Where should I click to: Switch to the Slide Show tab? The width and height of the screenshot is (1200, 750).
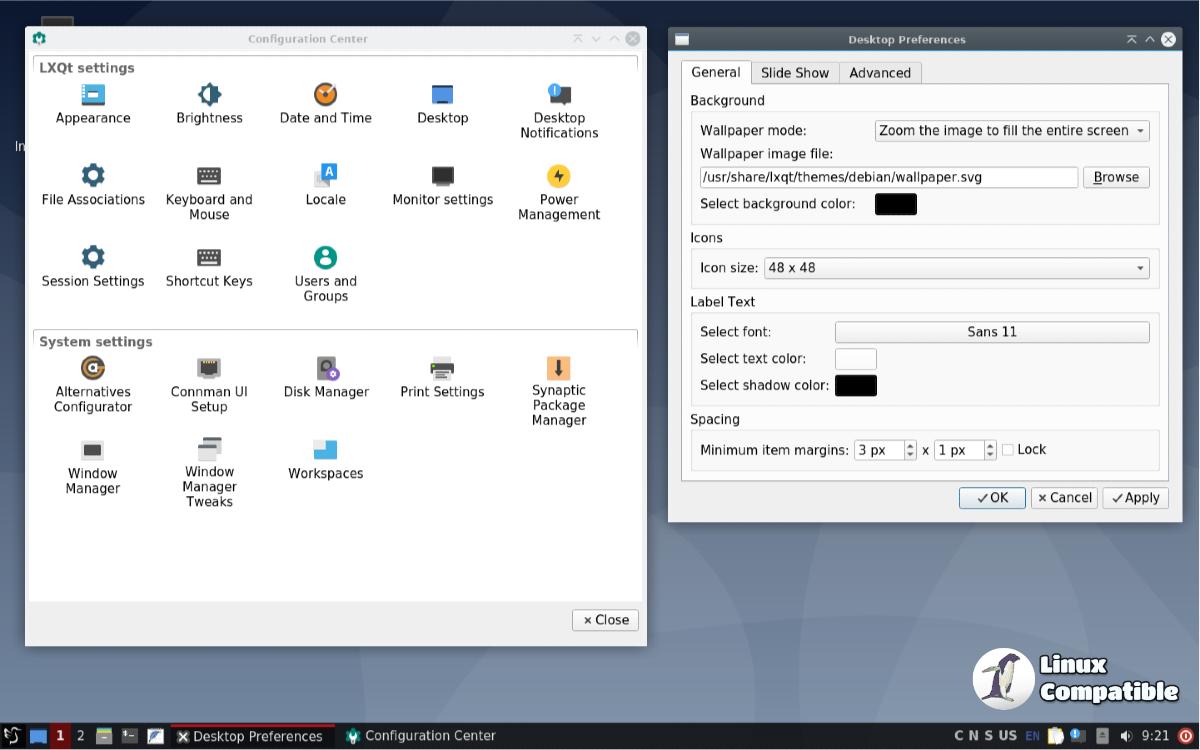(794, 73)
